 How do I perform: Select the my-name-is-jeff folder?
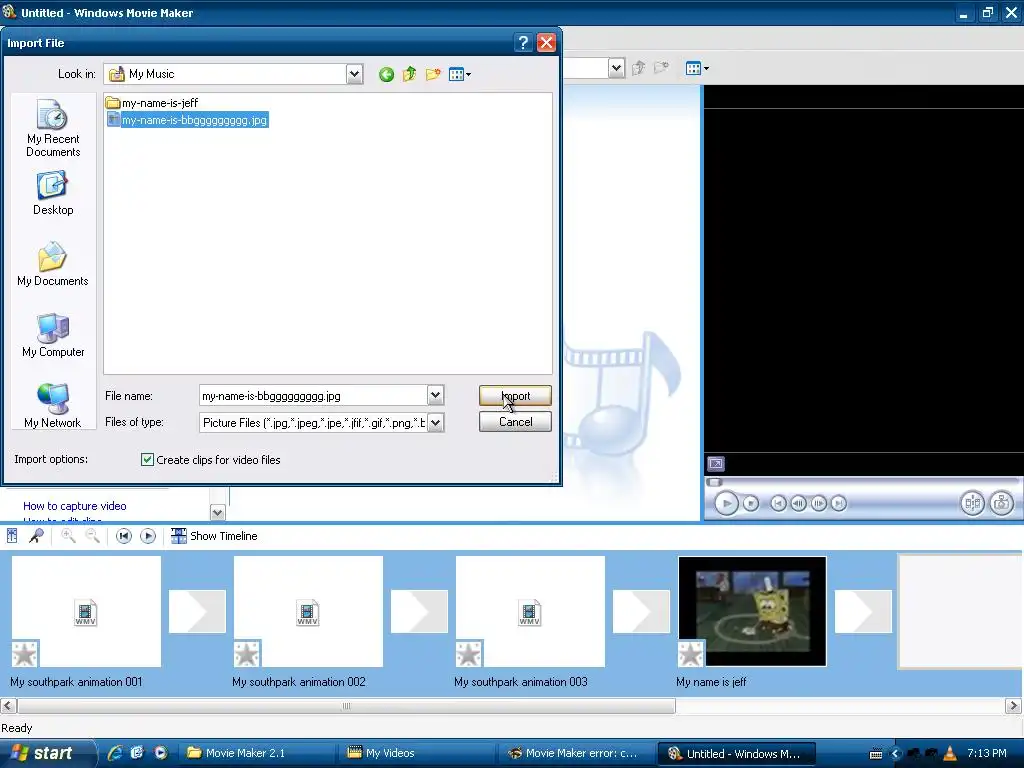click(x=152, y=103)
